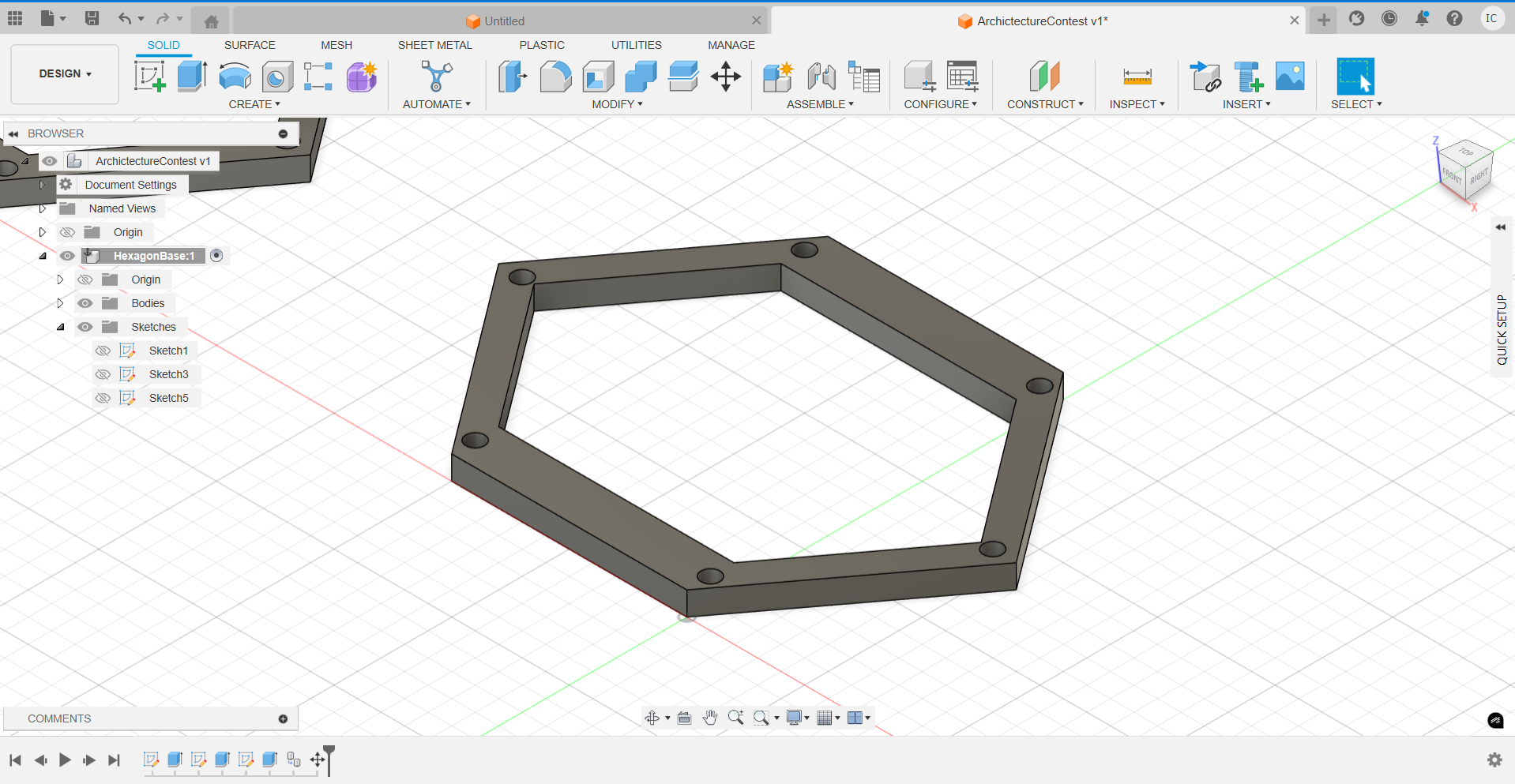The image size is (1515, 784).
Task: Toggle visibility of ArchictectureContest v1
Action: click(50, 161)
